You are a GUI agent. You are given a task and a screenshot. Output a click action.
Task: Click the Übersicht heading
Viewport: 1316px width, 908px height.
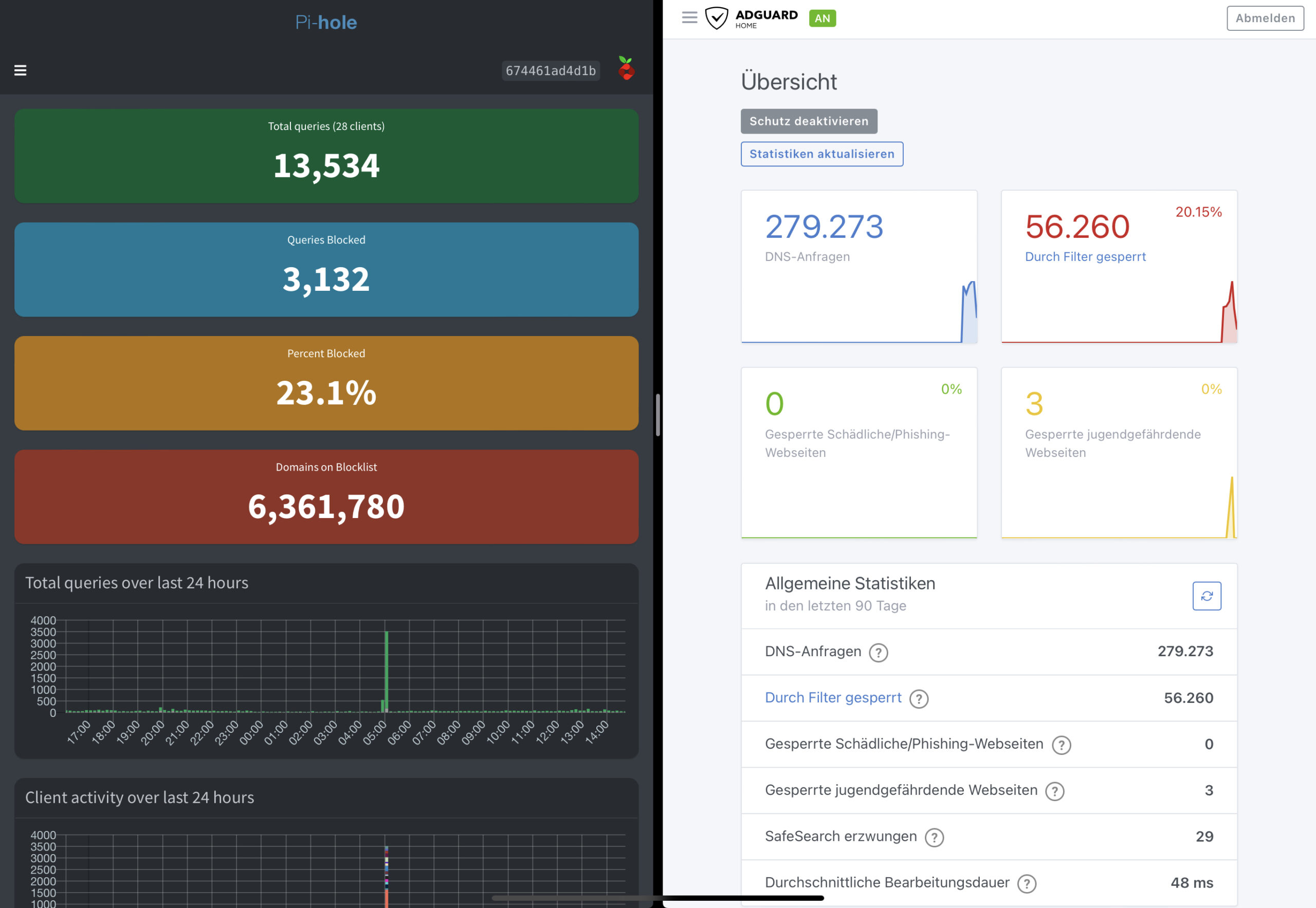789,82
